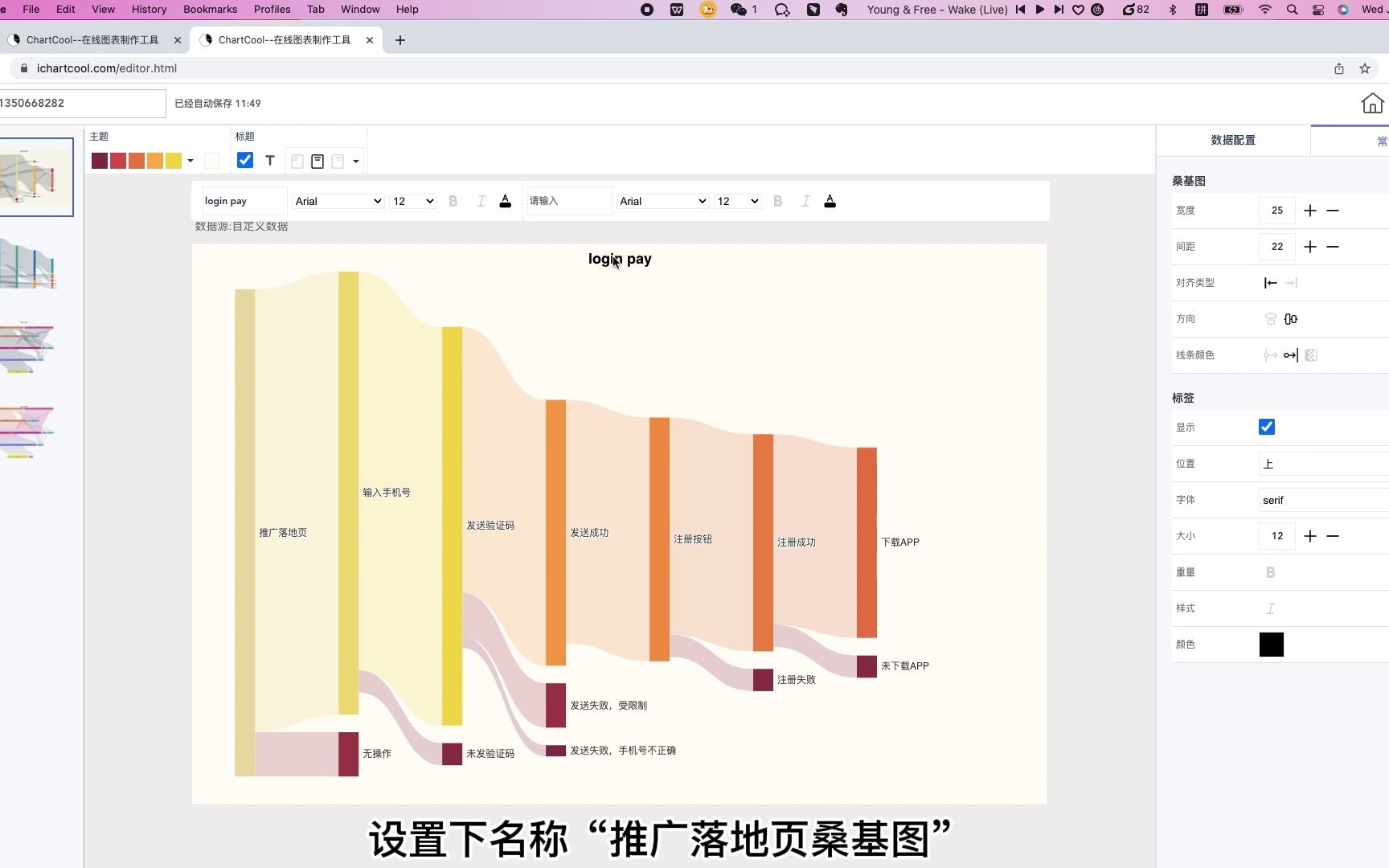Expand title position options dropdown arrow
The height and width of the screenshot is (868, 1389).
coord(356,162)
